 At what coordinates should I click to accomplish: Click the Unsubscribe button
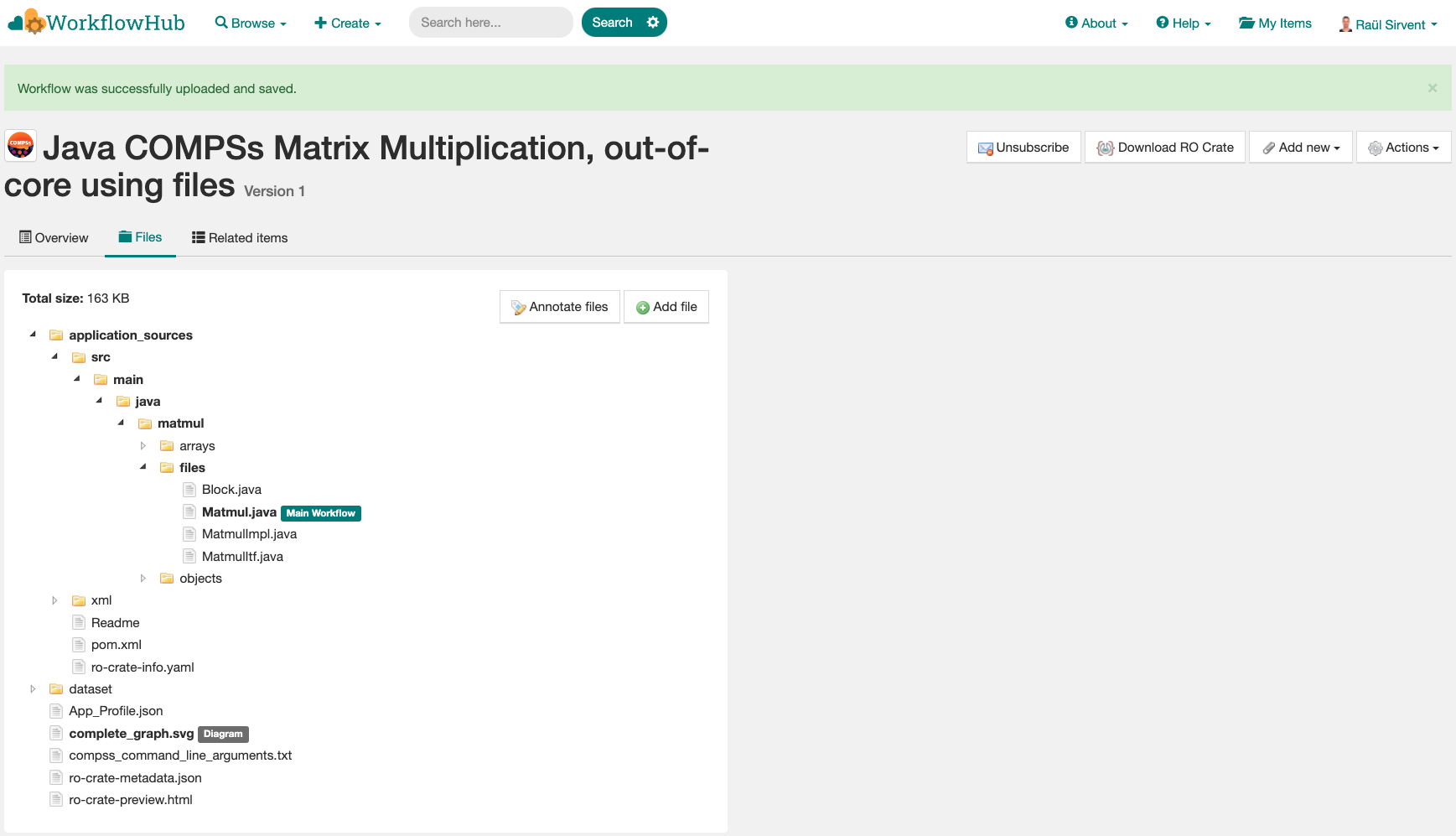1023,148
